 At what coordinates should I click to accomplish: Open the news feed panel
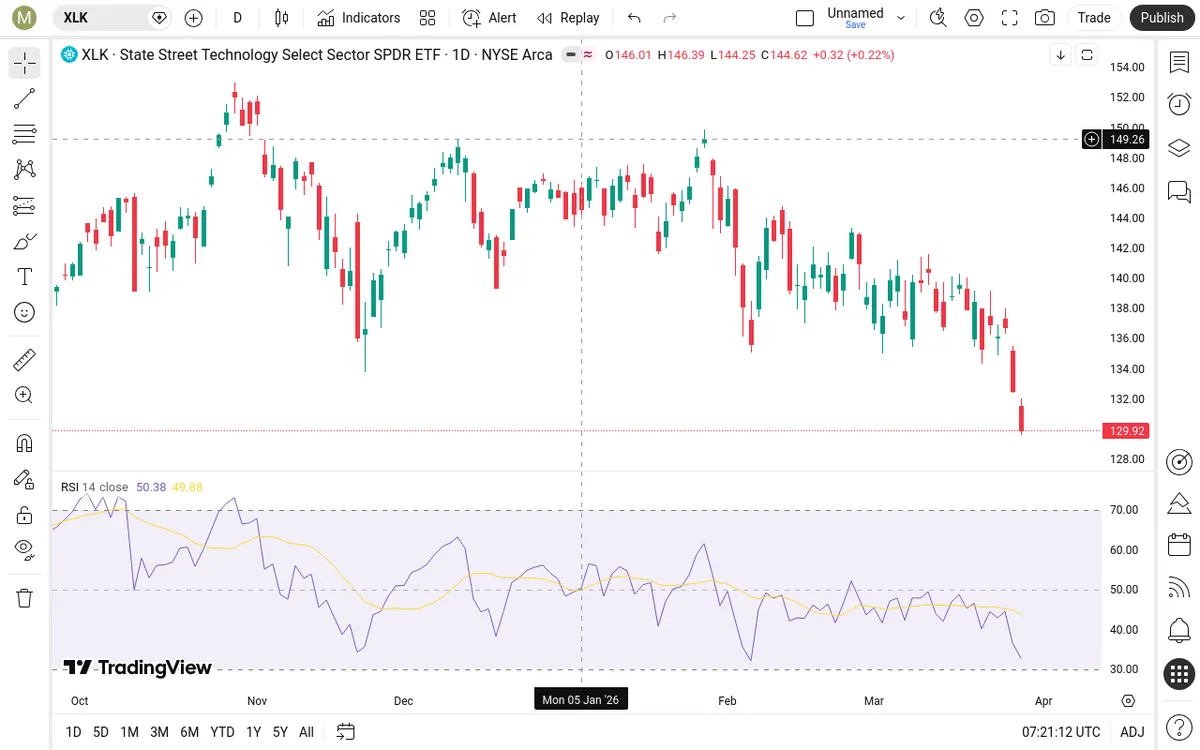(x=1180, y=588)
